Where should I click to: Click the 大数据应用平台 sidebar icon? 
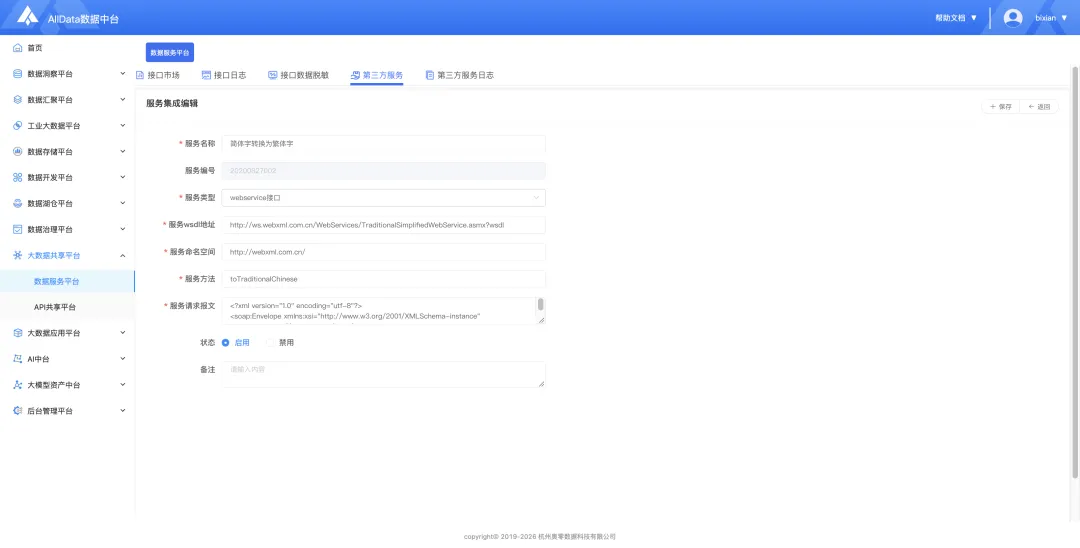click(18, 333)
